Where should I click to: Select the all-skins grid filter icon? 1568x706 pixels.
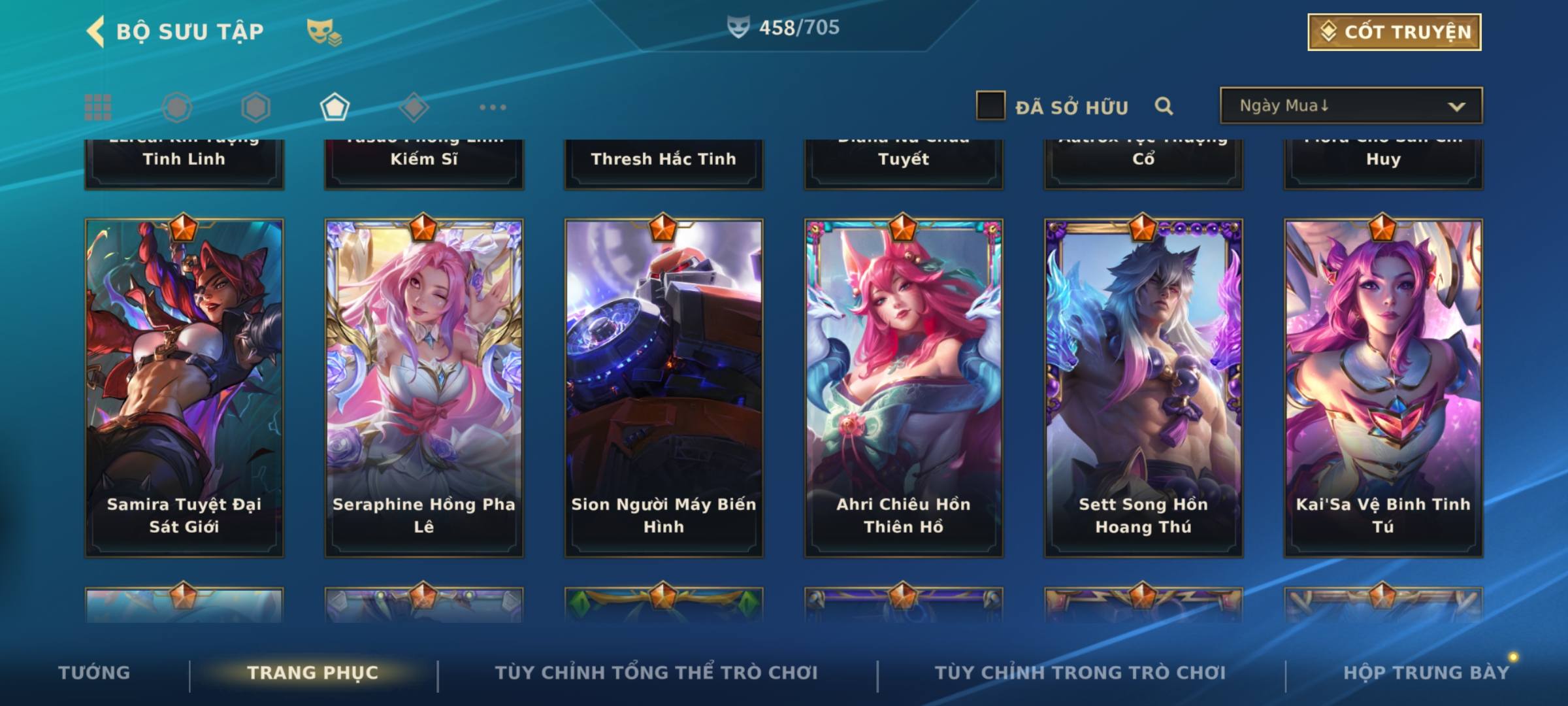click(x=98, y=107)
